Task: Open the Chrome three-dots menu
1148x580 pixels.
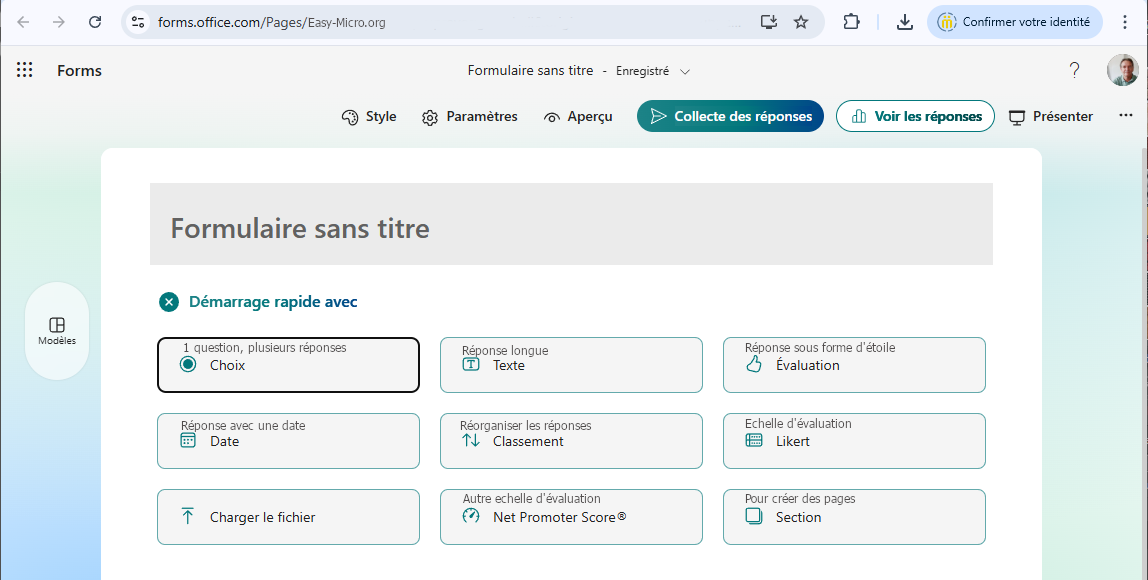Action: point(1125,22)
